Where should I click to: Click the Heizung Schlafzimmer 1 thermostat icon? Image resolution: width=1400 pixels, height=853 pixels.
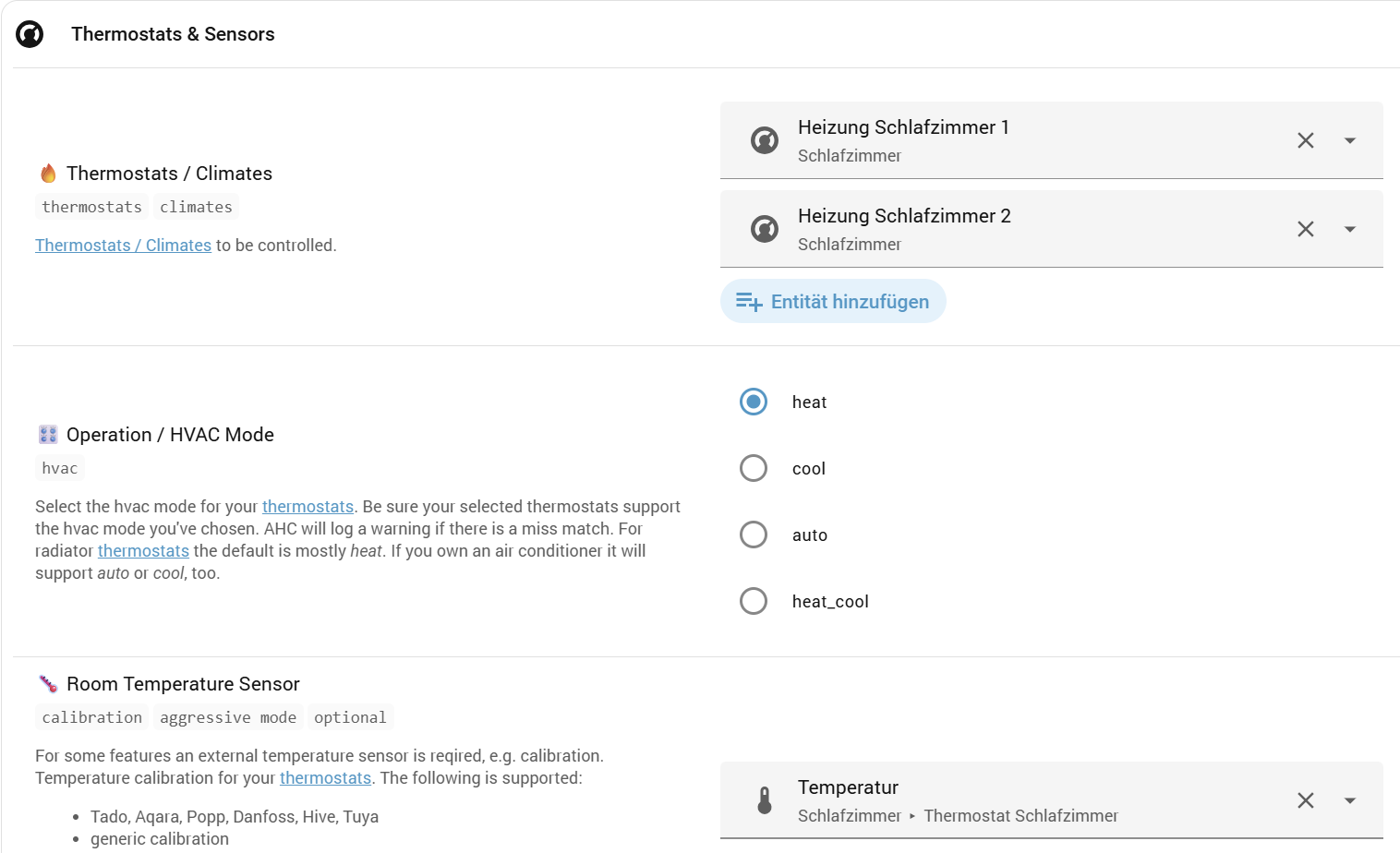(765, 140)
